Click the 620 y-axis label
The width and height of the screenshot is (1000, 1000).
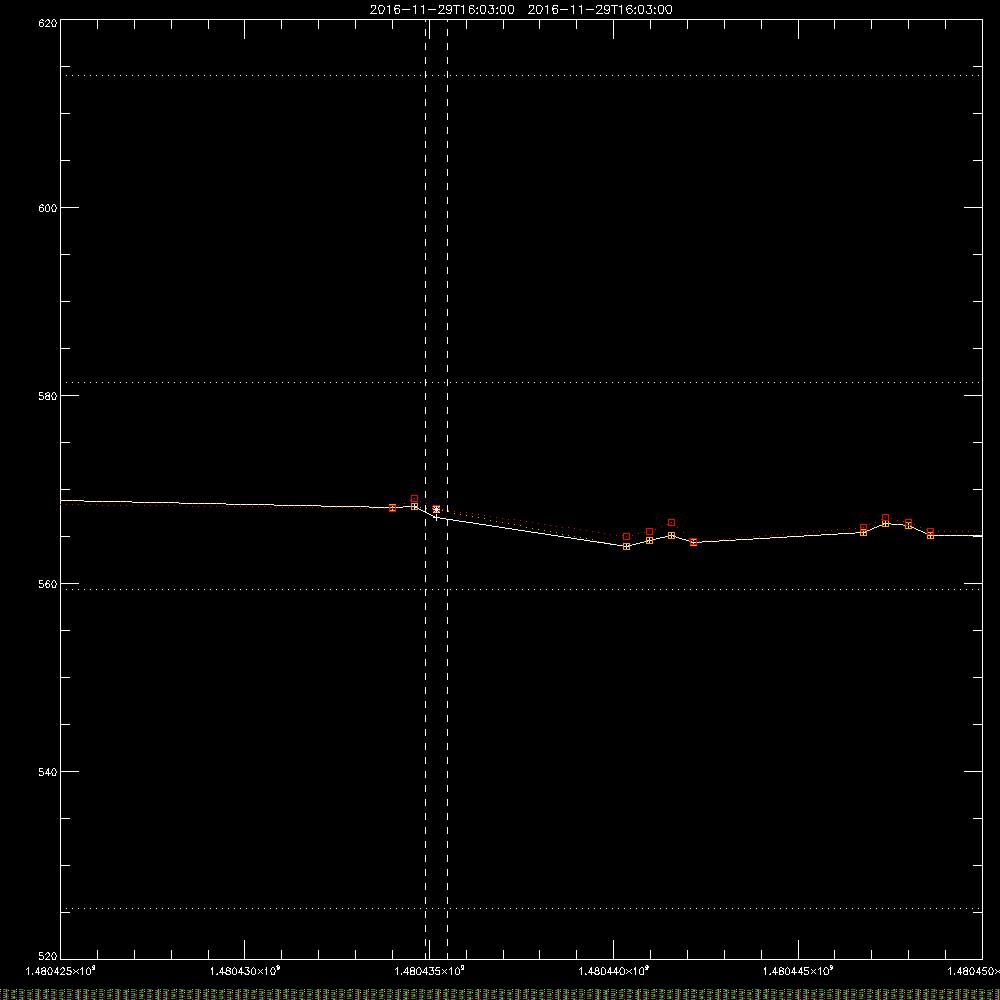(x=48, y=23)
